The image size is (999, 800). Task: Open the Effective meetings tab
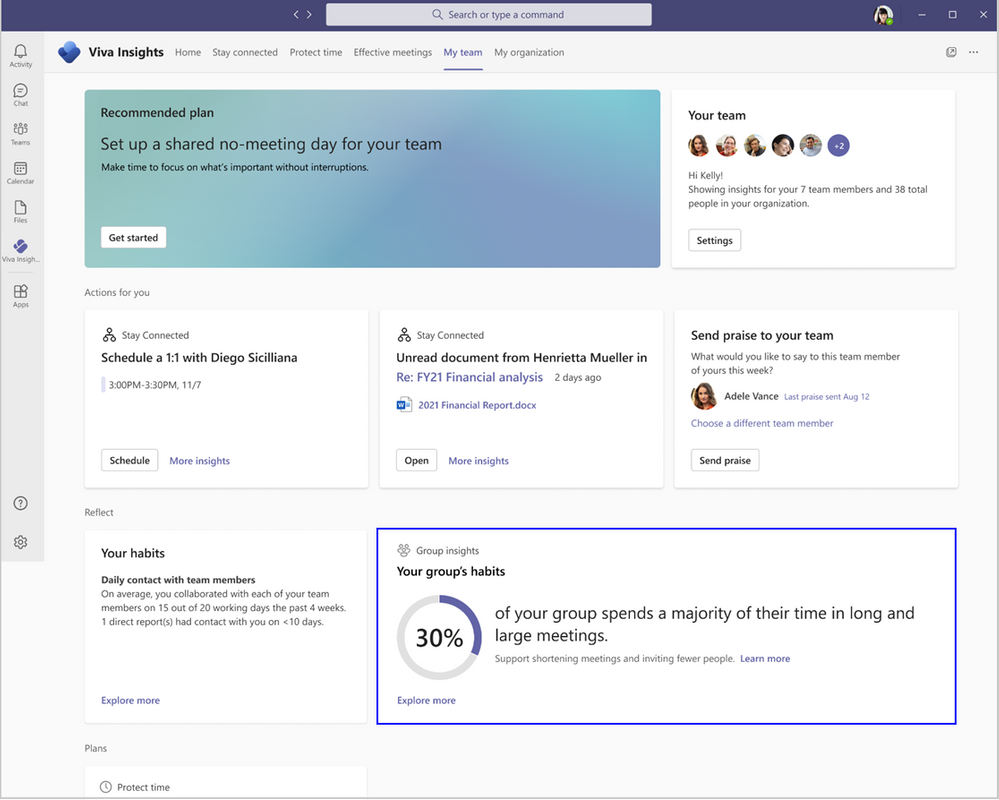[x=392, y=52]
